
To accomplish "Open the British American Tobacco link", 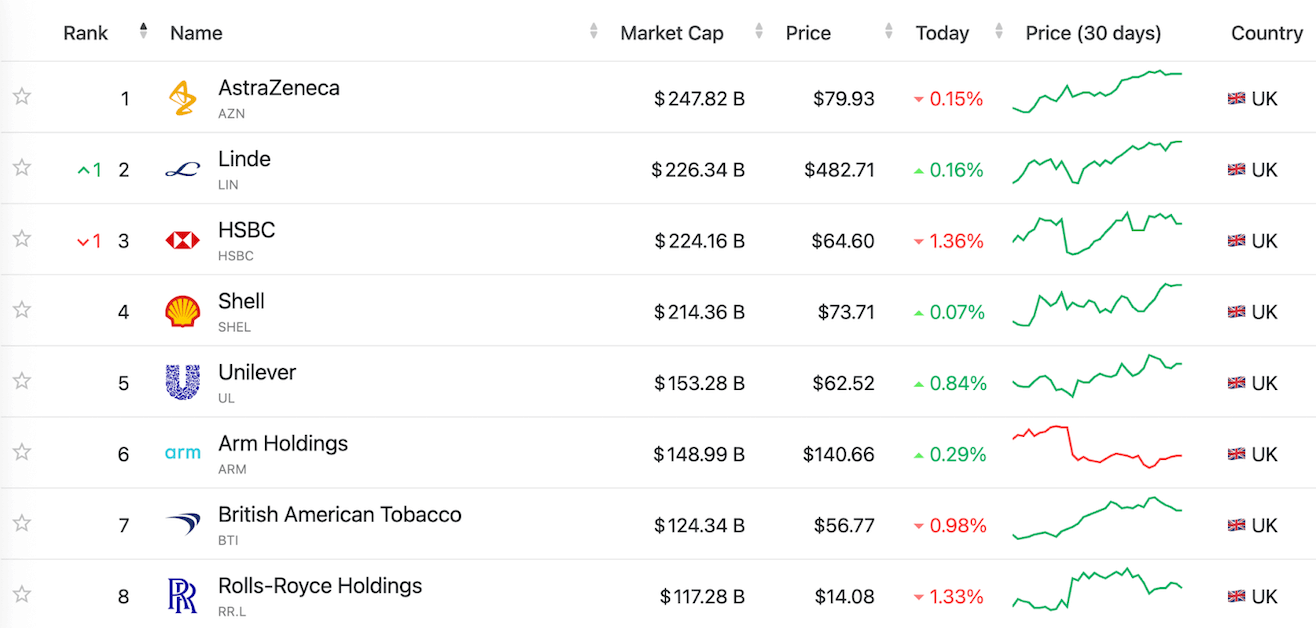I will coord(340,514).
